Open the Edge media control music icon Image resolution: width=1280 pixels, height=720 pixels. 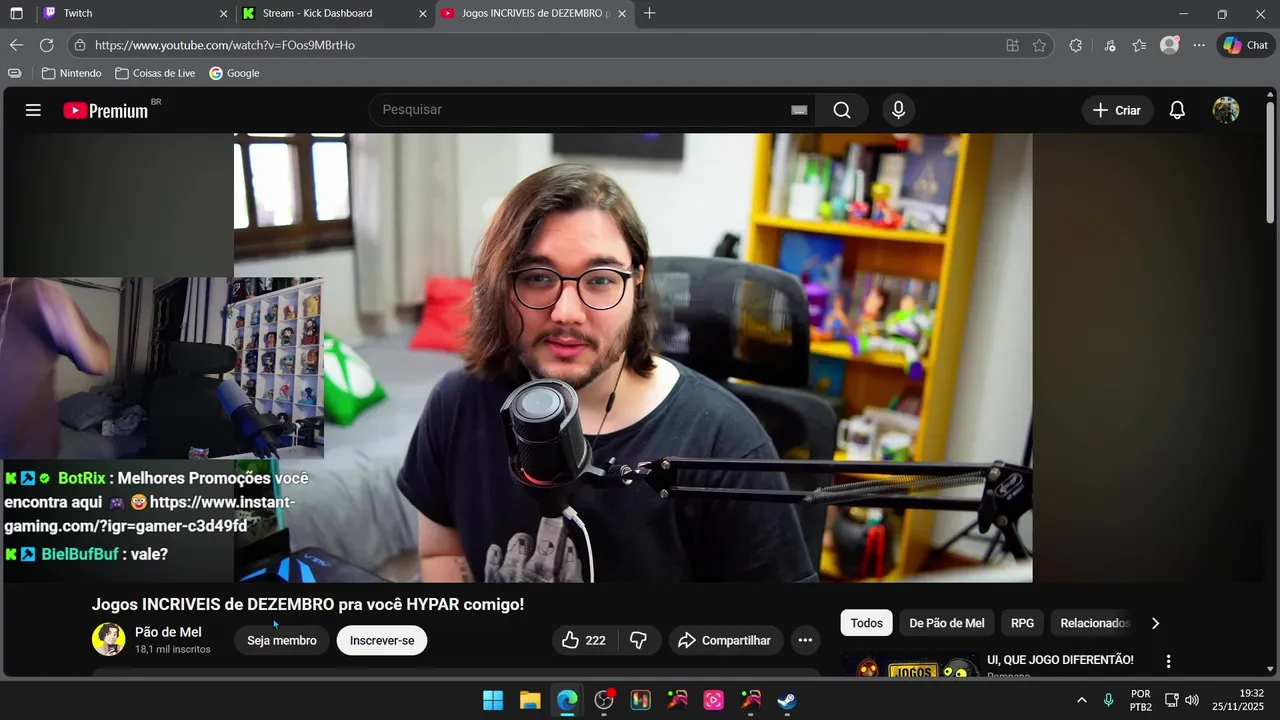click(1109, 45)
